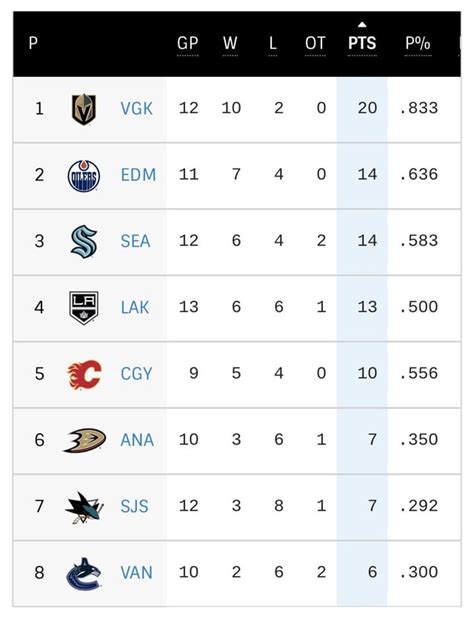Open the CGY team link
474x619 pixels.
click(x=136, y=374)
